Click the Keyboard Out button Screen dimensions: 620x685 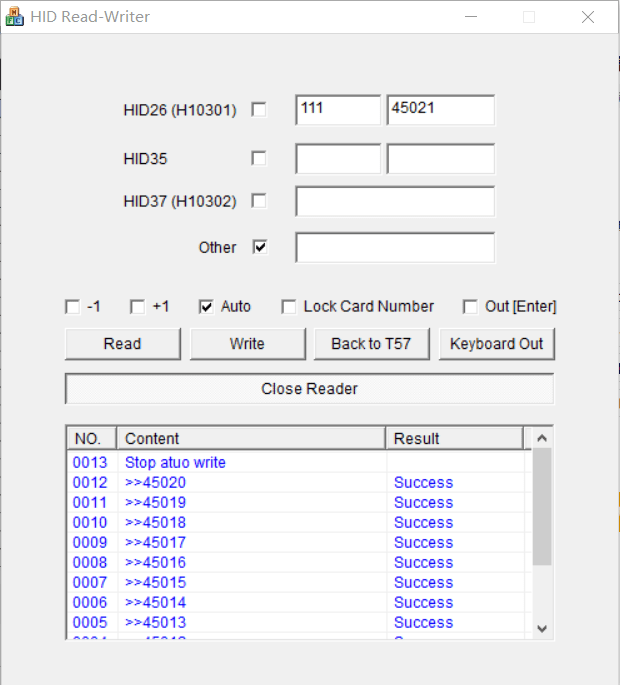(x=497, y=344)
